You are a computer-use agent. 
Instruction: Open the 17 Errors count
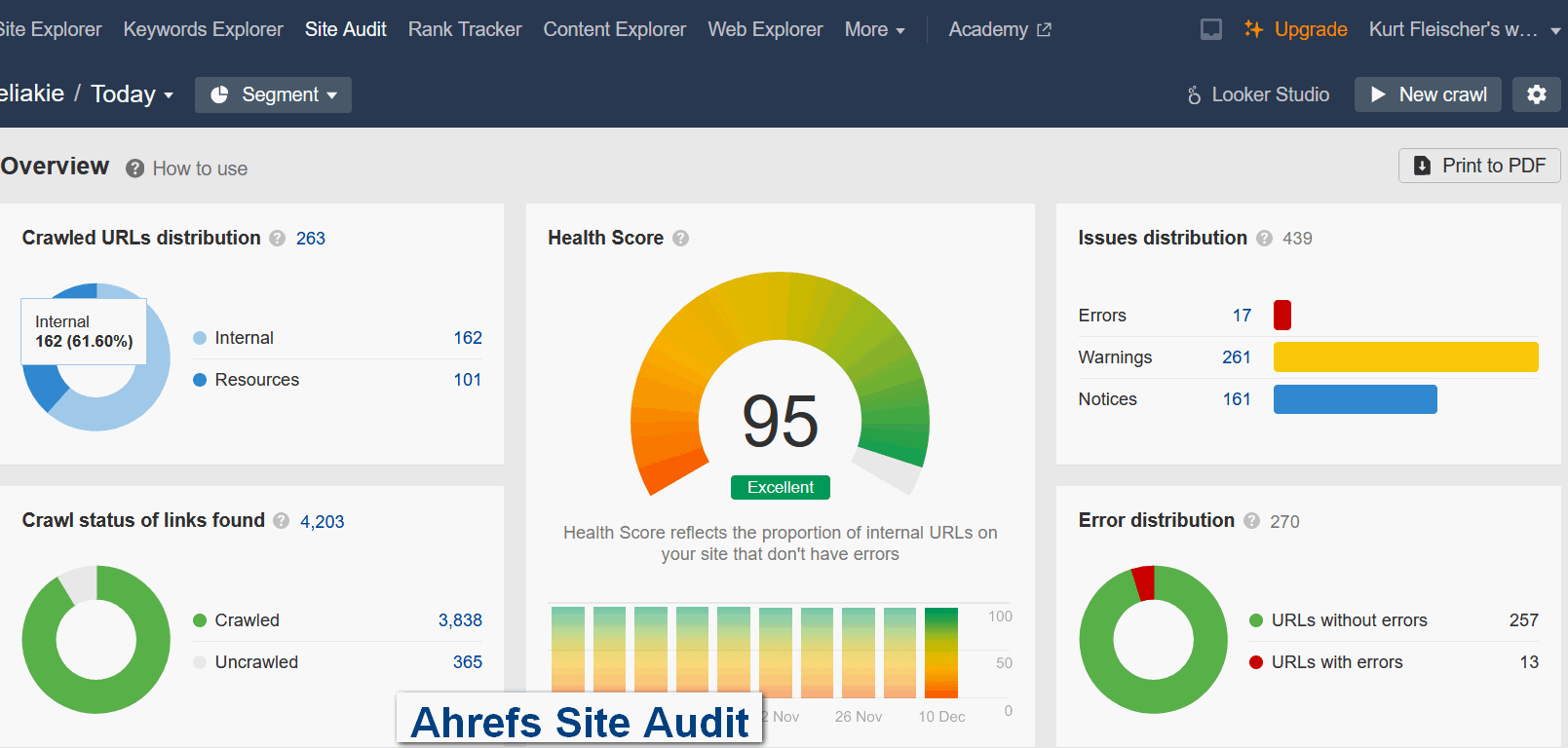1242,316
